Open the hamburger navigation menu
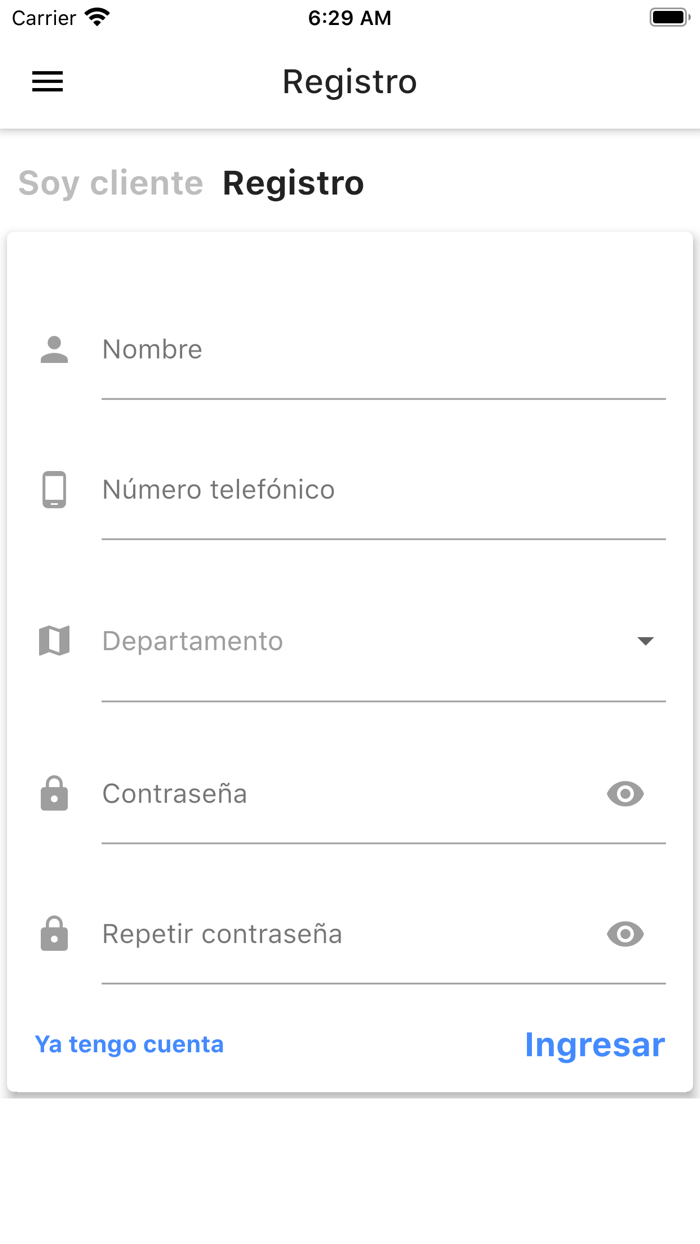The image size is (700, 1244). (x=47, y=81)
